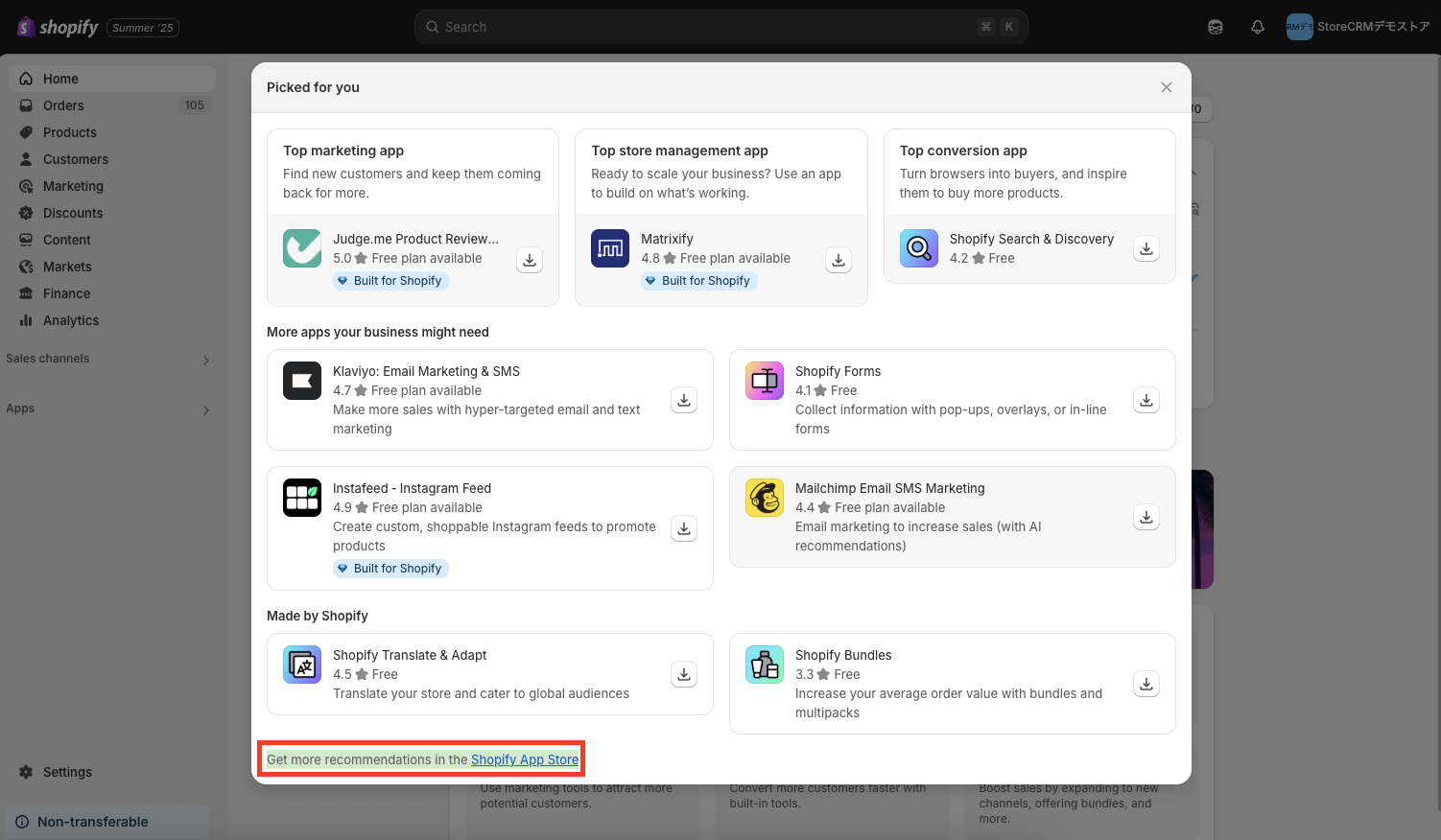Viewport: 1441px width, 840px height.
Task: Open the Shopify App Store link
Action: pos(525,759)
